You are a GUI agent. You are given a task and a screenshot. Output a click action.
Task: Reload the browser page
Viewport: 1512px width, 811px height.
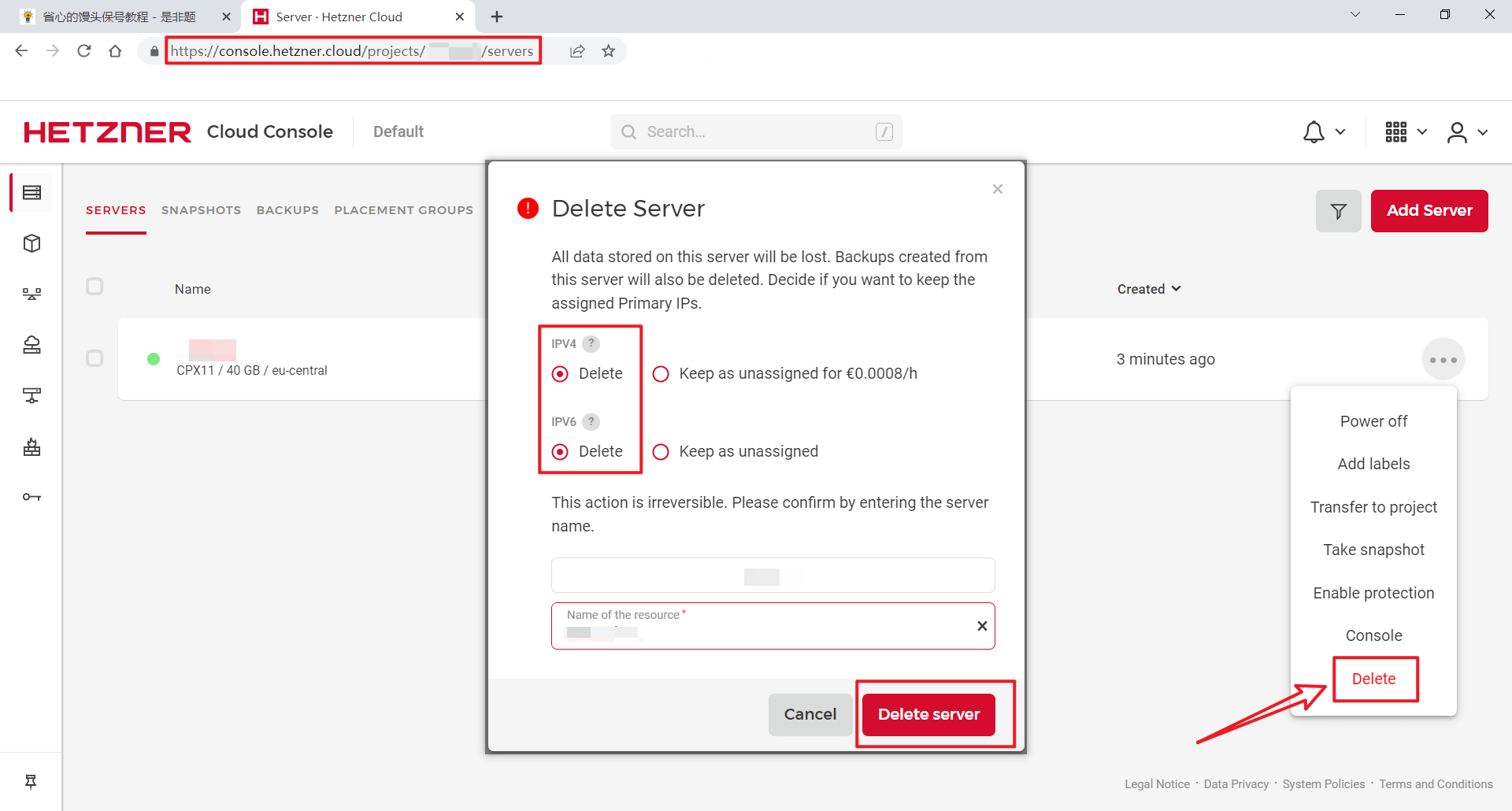pyautogui.click(x=84, y=51)
